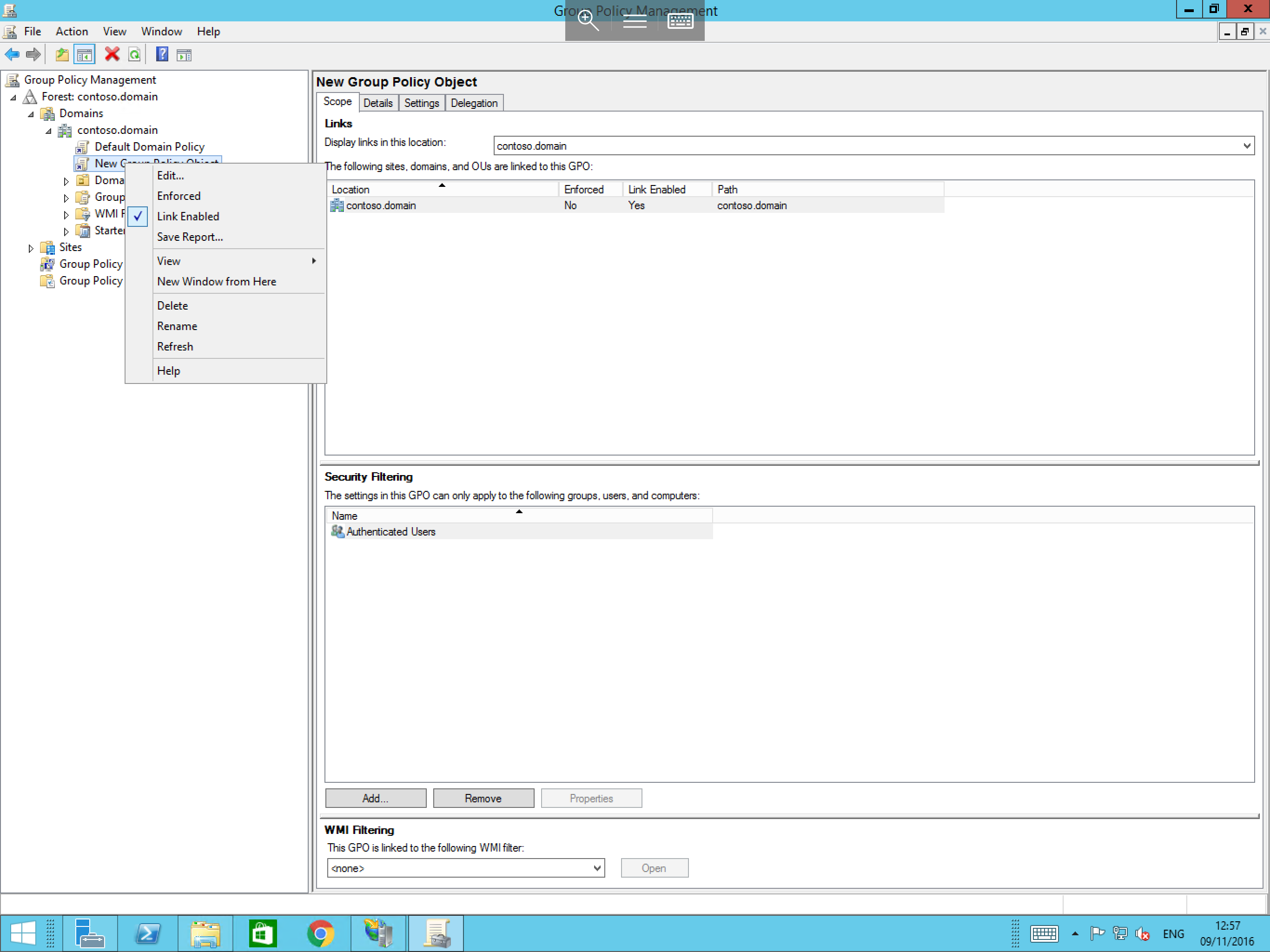Viewport: 1270px width, 952px height.
Task: Open the View submenu in context menu
Action: coord(225,261)
